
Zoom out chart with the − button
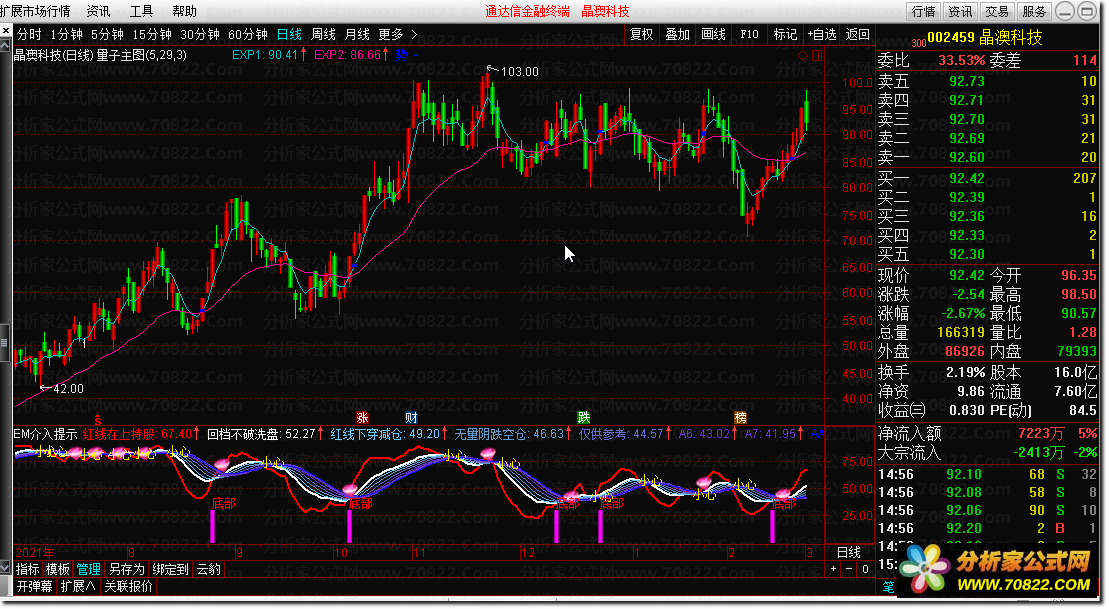click(x=849, y=569)
